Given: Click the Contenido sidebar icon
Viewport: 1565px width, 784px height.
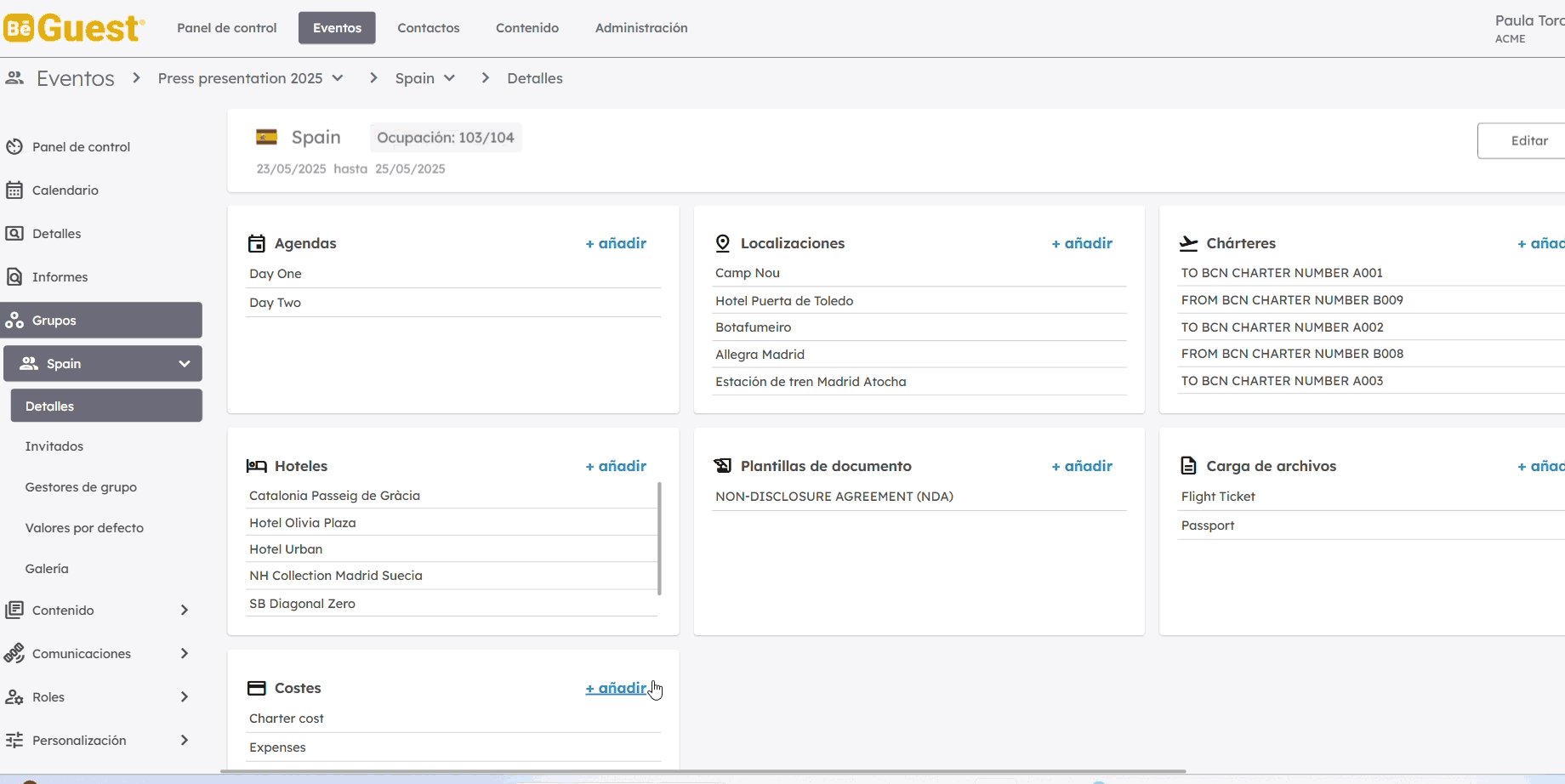Looking at the screenshot, I should pyautogui.click(x=14, y=610).
